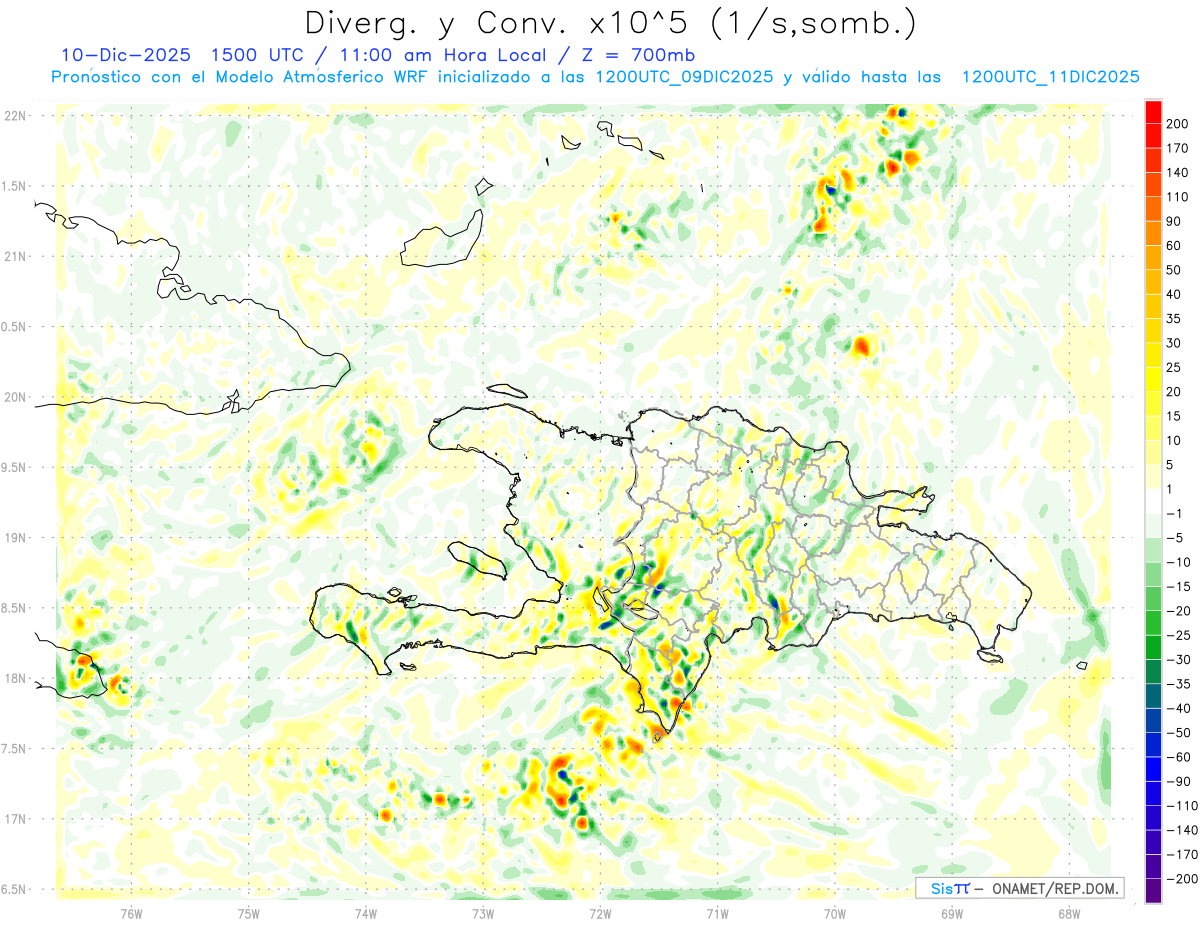Click the '90' color scale label
This screenshot has width=1200, height=927.
[x=1174, y=221]
